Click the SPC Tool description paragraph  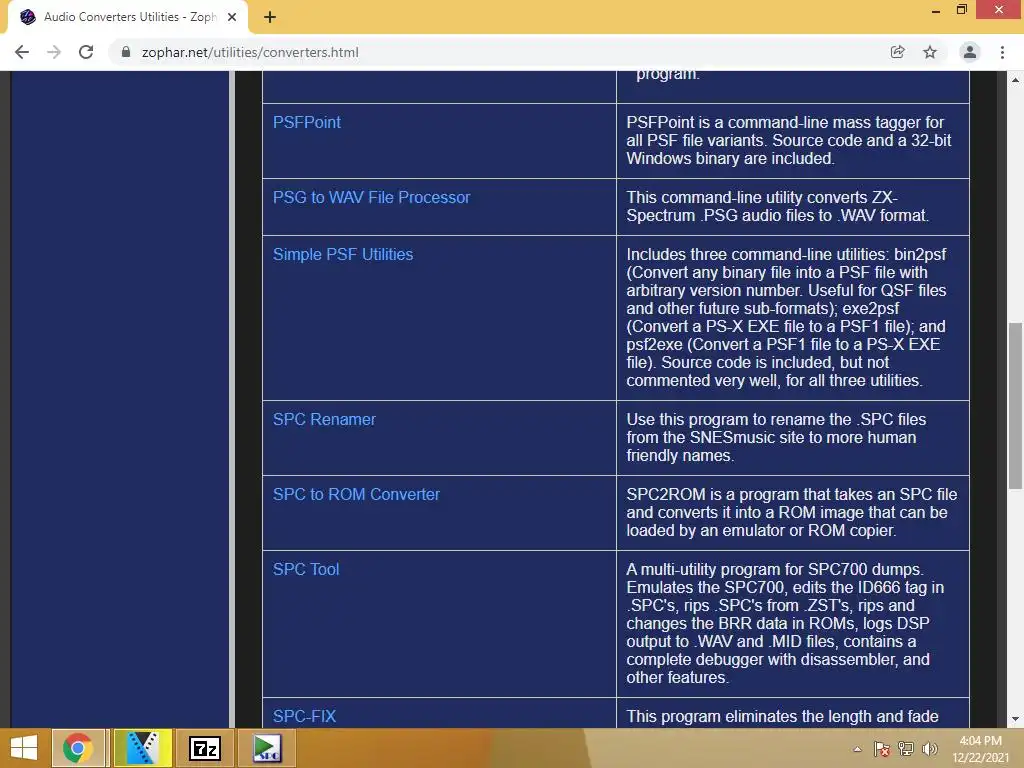[785, 624]
